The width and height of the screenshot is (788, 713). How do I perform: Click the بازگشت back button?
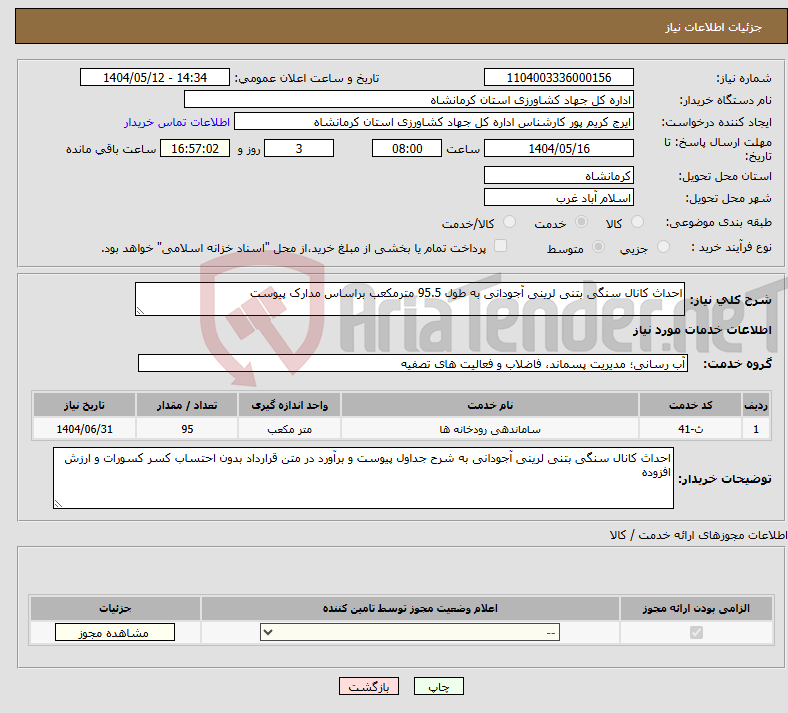tap(369, 686)
